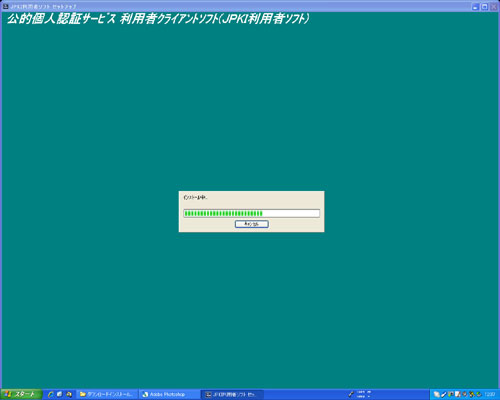The image size is (500, 400).
Task: Maximize the JPKI setup window
Action: click(485, 7)
